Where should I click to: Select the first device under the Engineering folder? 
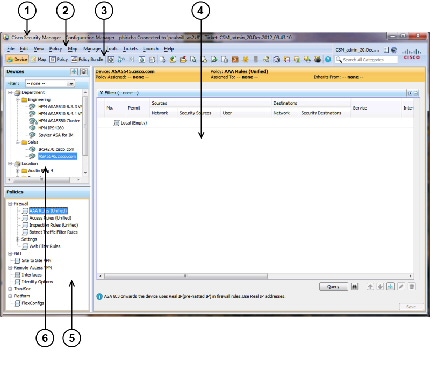pyautogui.click(x=59, y=107)
